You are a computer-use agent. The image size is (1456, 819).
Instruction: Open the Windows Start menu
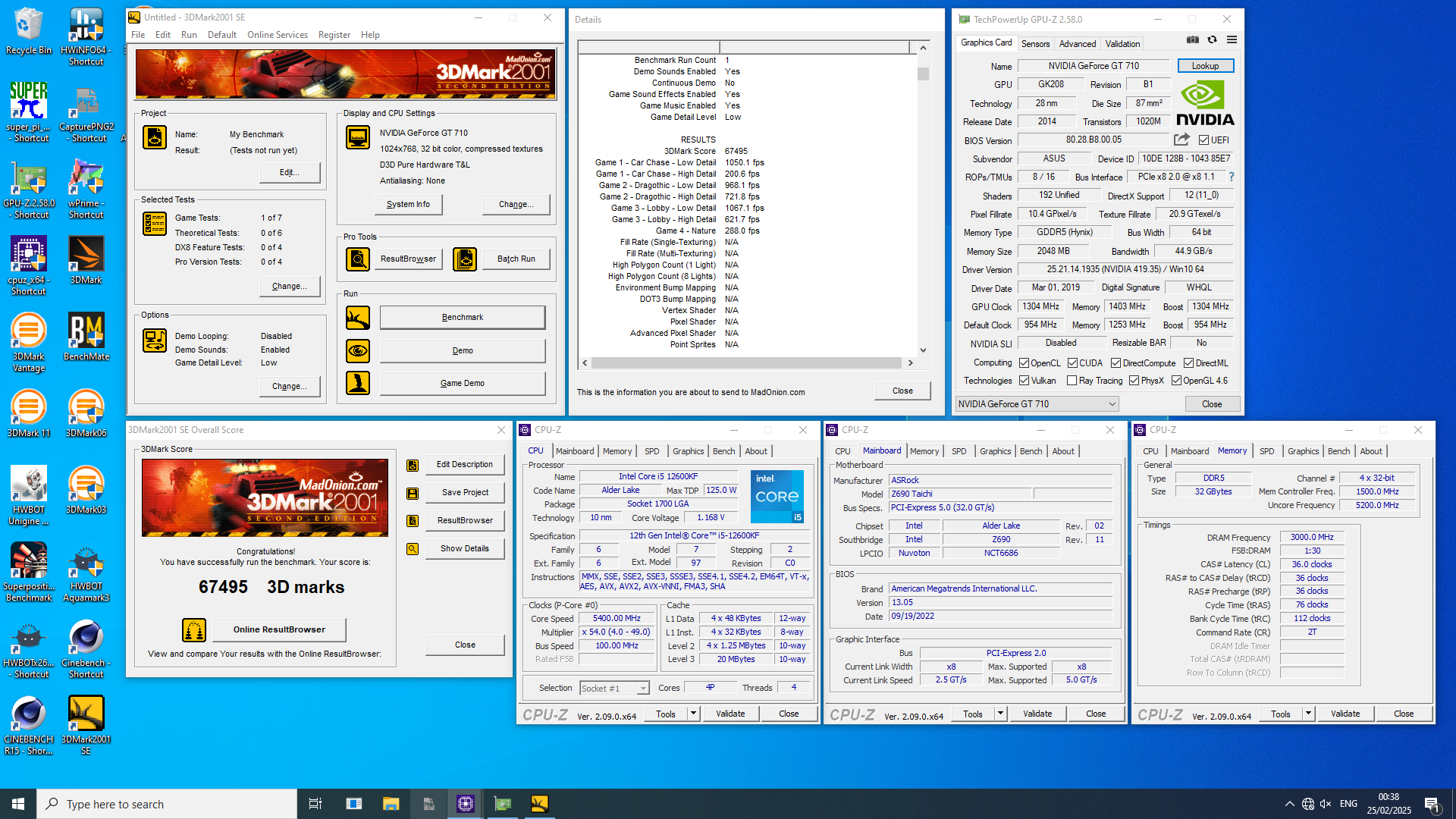pos(18,804)
